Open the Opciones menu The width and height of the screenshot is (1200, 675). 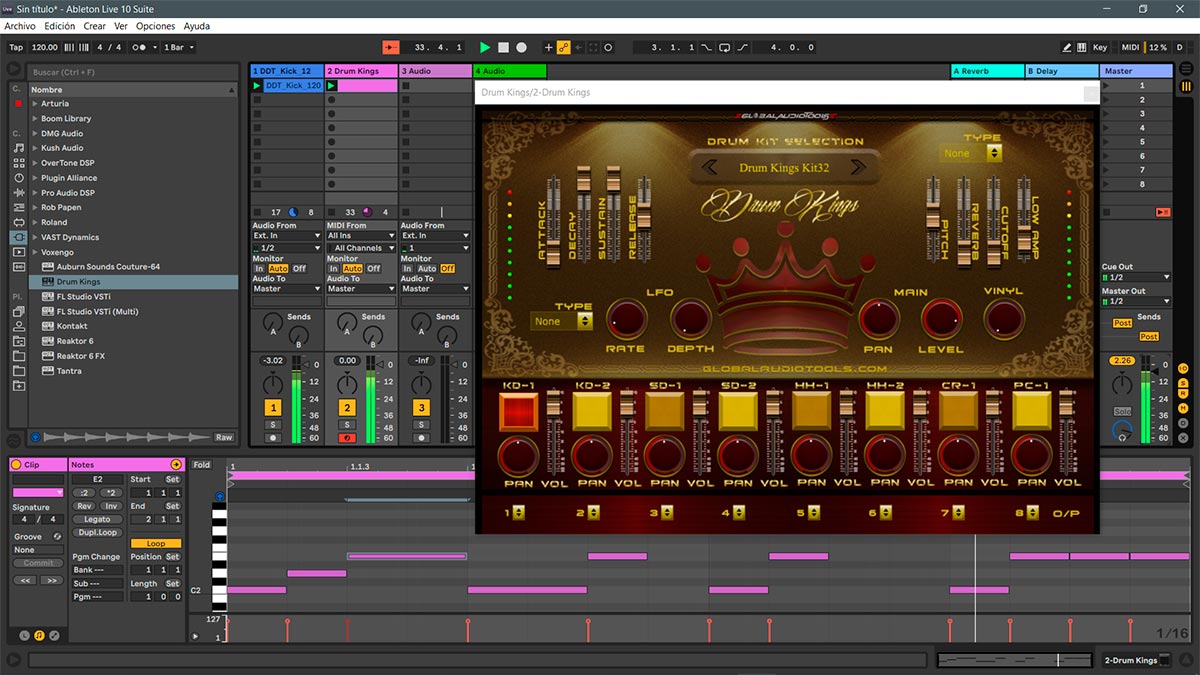155,26
